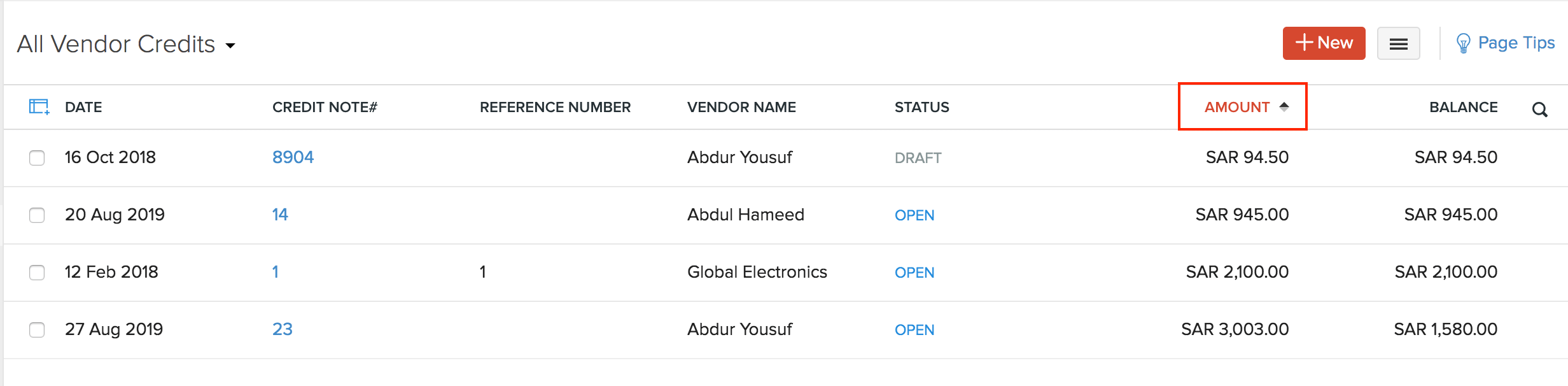
Task: Click the Date column header
Action: tap(84, 107)
